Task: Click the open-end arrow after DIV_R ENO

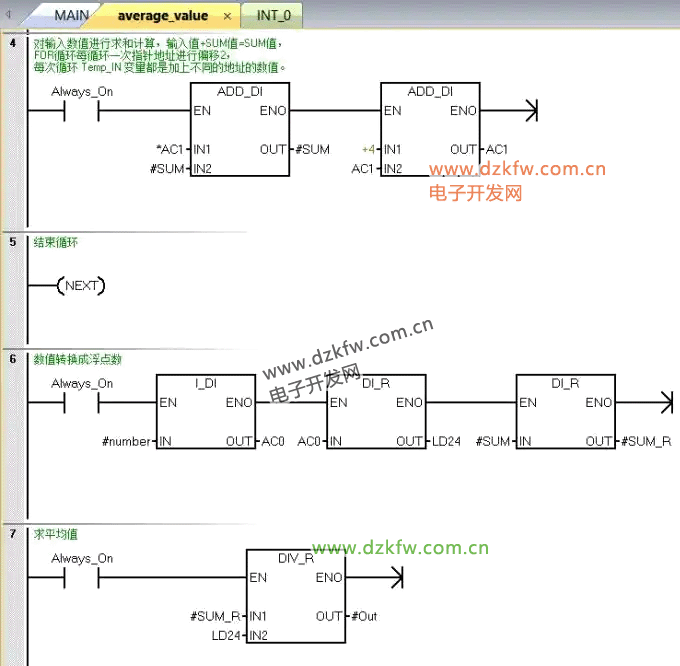Action: 395,578
